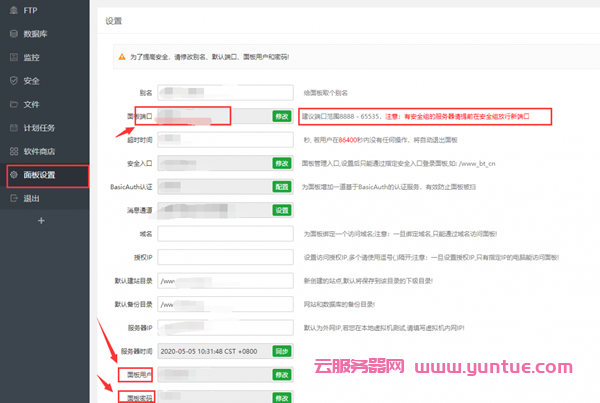Open 数据库 in the sidebar
Image resolution: width=600 pixels, height=403 pixels.
(45, 34)
